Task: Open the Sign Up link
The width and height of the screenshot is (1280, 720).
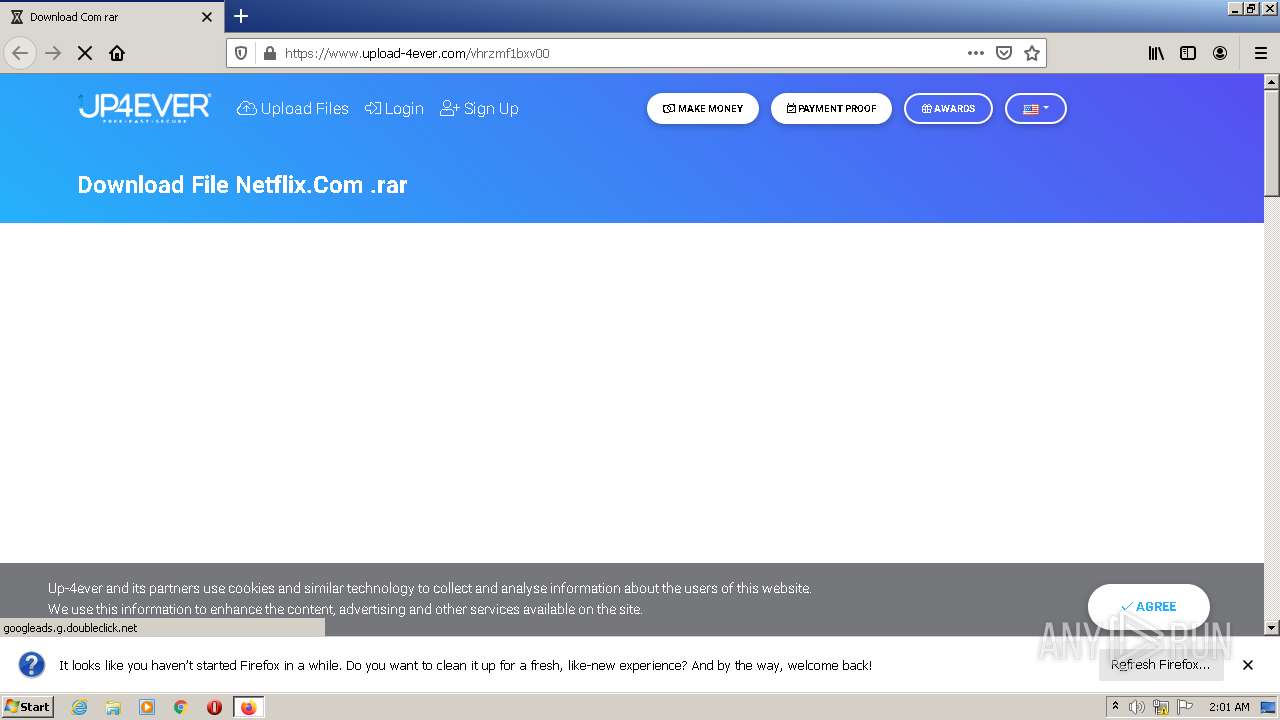Action: point(479,108)
